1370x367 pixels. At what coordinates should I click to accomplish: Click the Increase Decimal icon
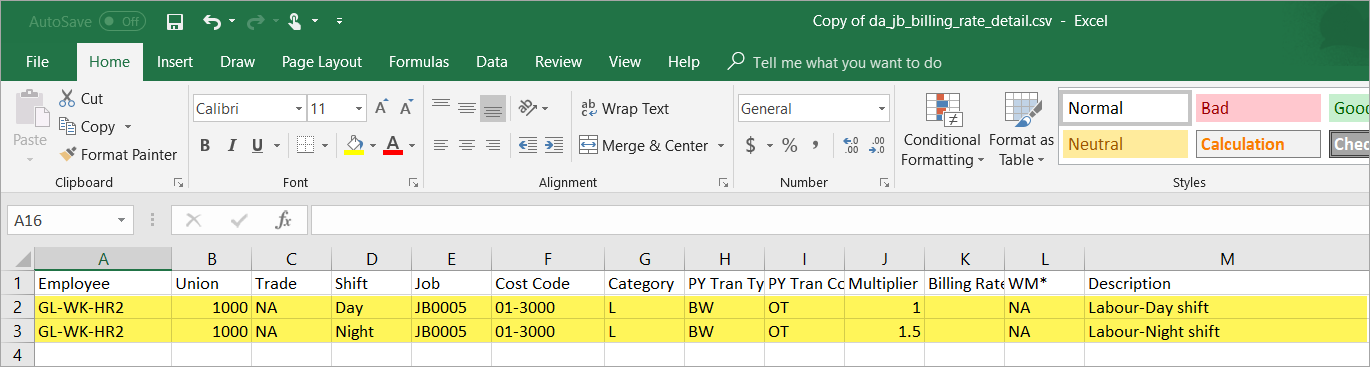pyautogui.click(x=851, y=146)
